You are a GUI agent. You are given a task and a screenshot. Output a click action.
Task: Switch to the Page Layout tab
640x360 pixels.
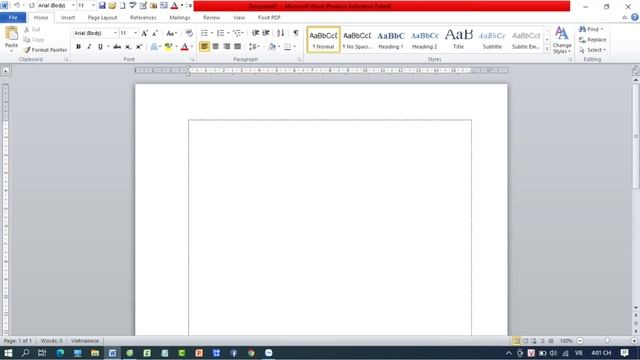coord(102,18)
